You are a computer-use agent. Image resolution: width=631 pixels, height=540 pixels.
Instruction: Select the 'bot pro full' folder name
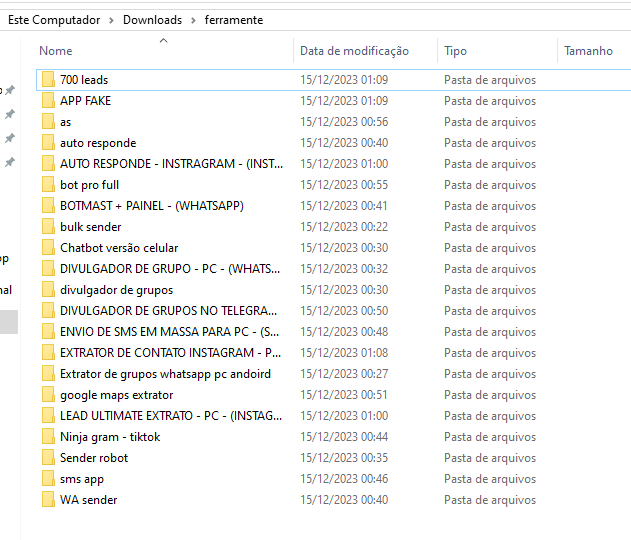pos(90,185)
